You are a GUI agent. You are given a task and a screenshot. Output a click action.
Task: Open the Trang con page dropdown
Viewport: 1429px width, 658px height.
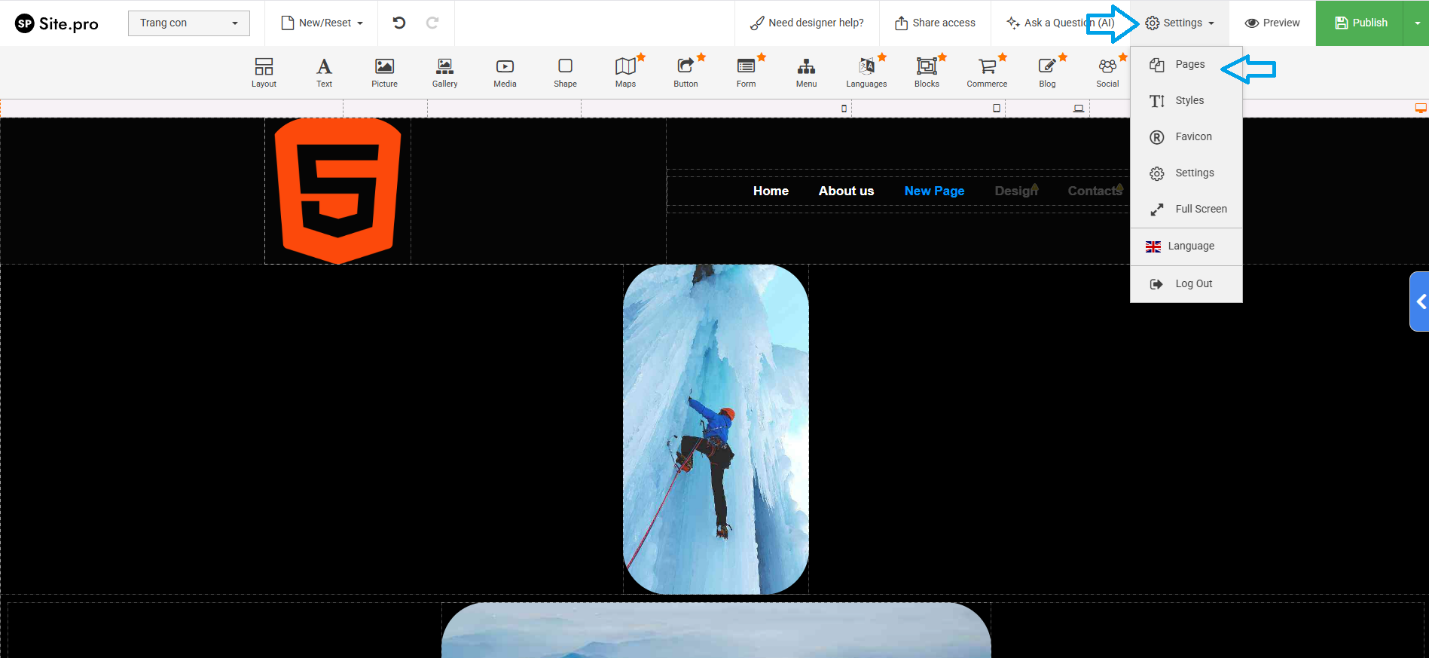pyautogui.click(x=189, y=23)
